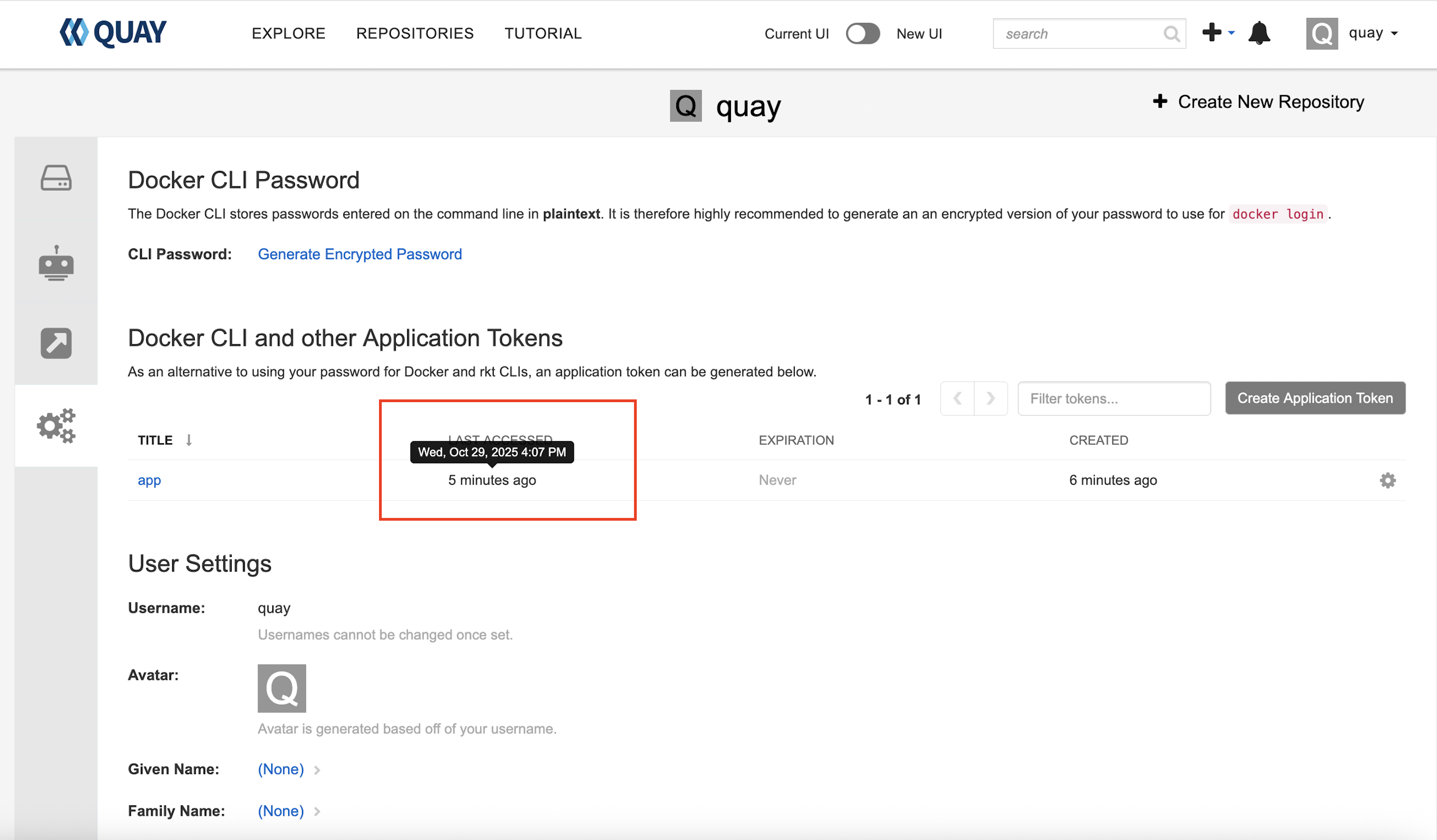The image size is (1437, 840).
Task: Open the app token link
Action: click(149, 481)
